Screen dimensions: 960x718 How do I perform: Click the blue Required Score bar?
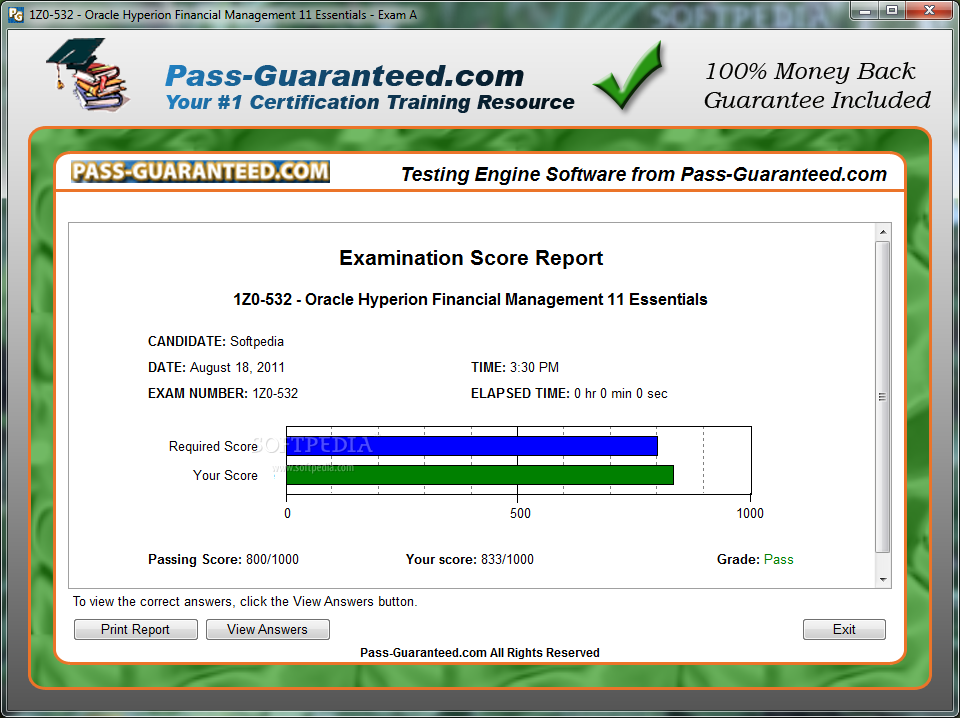[472, 446]
